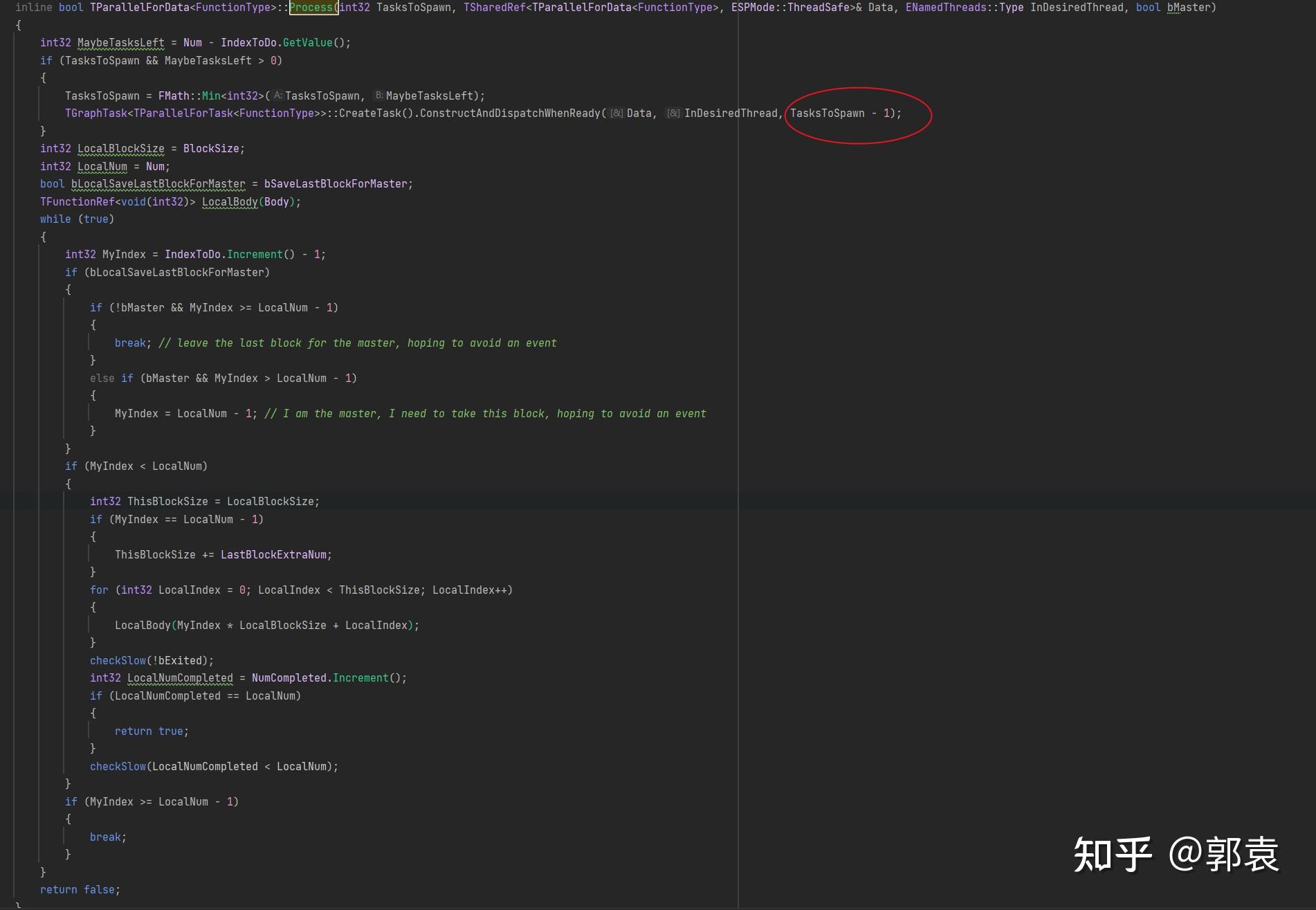
Task: Click the 'I am the master' comment
Action: click(x=484, y=413)
